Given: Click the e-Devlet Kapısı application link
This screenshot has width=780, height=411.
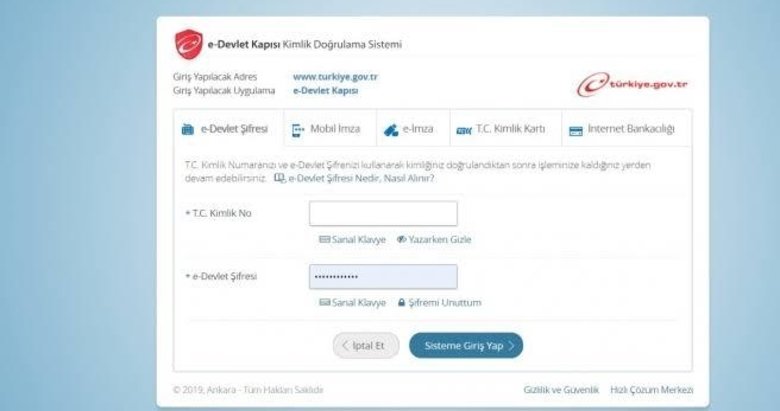Looking at the screenshot, I should (325, 90).
